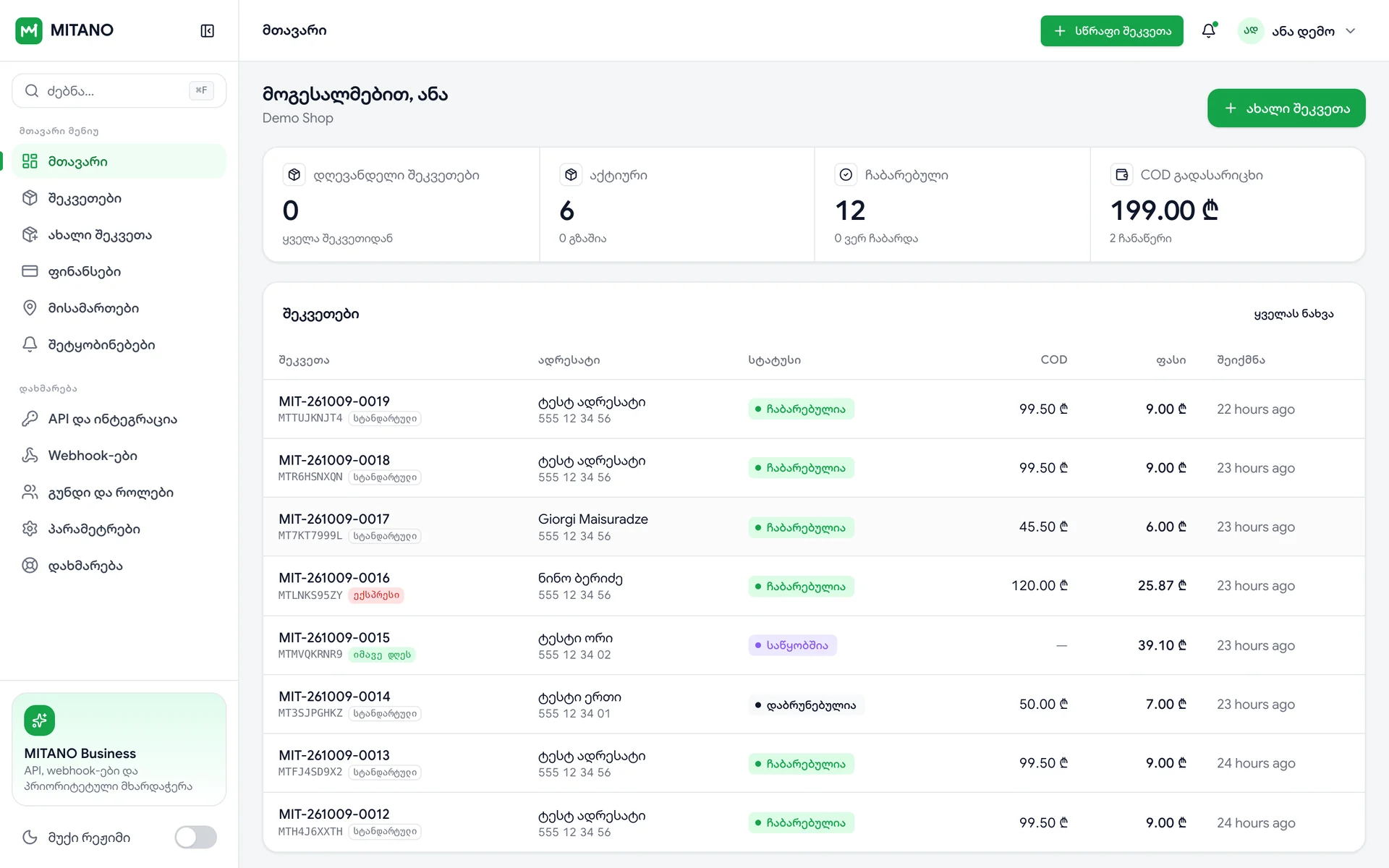
Task: Click the შეტყობინებები bell icon in sidebar
Action: pos(30,344)
